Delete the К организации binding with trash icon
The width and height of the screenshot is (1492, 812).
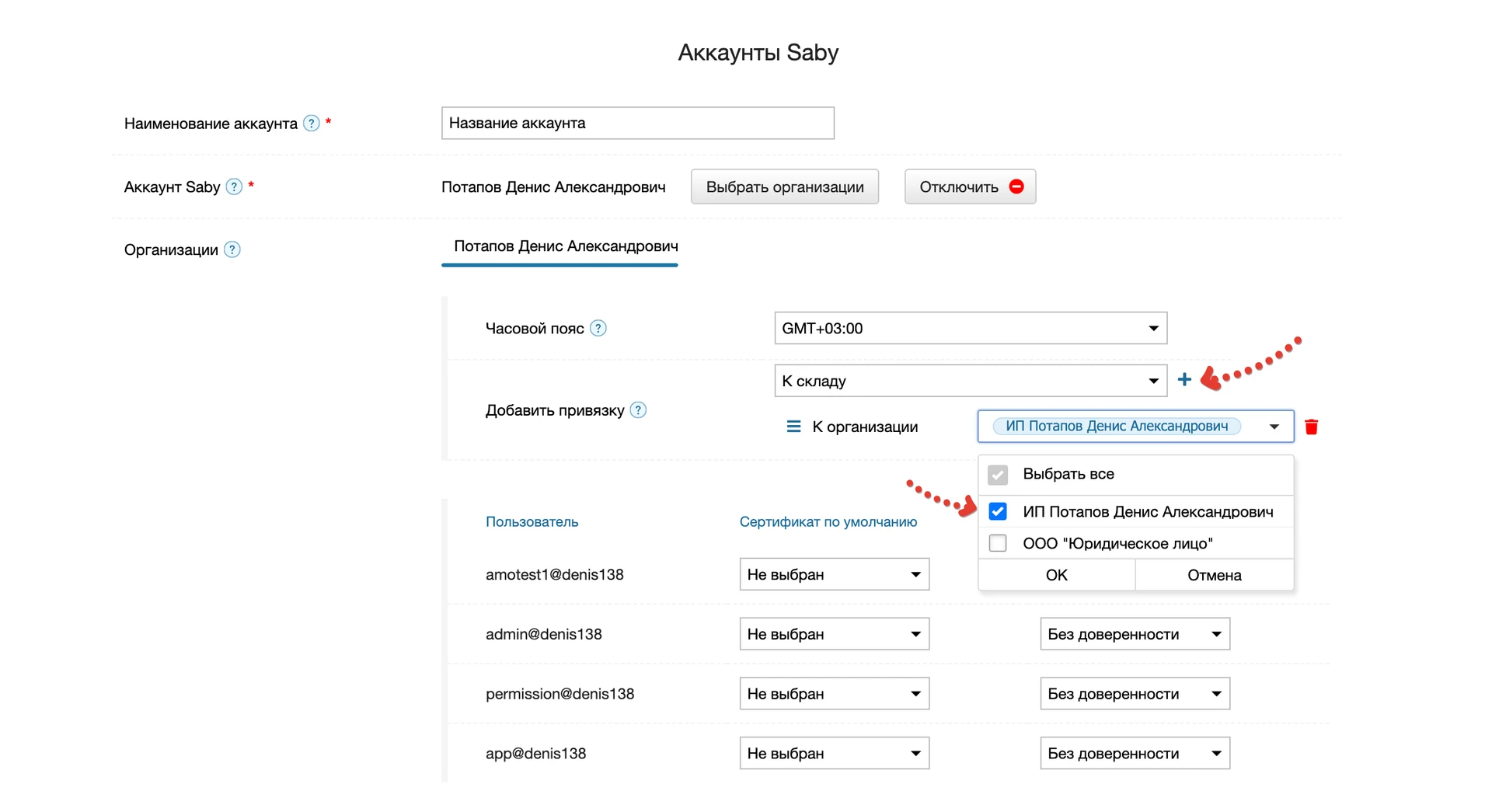pyautogui.click(x=1311, y=427)
